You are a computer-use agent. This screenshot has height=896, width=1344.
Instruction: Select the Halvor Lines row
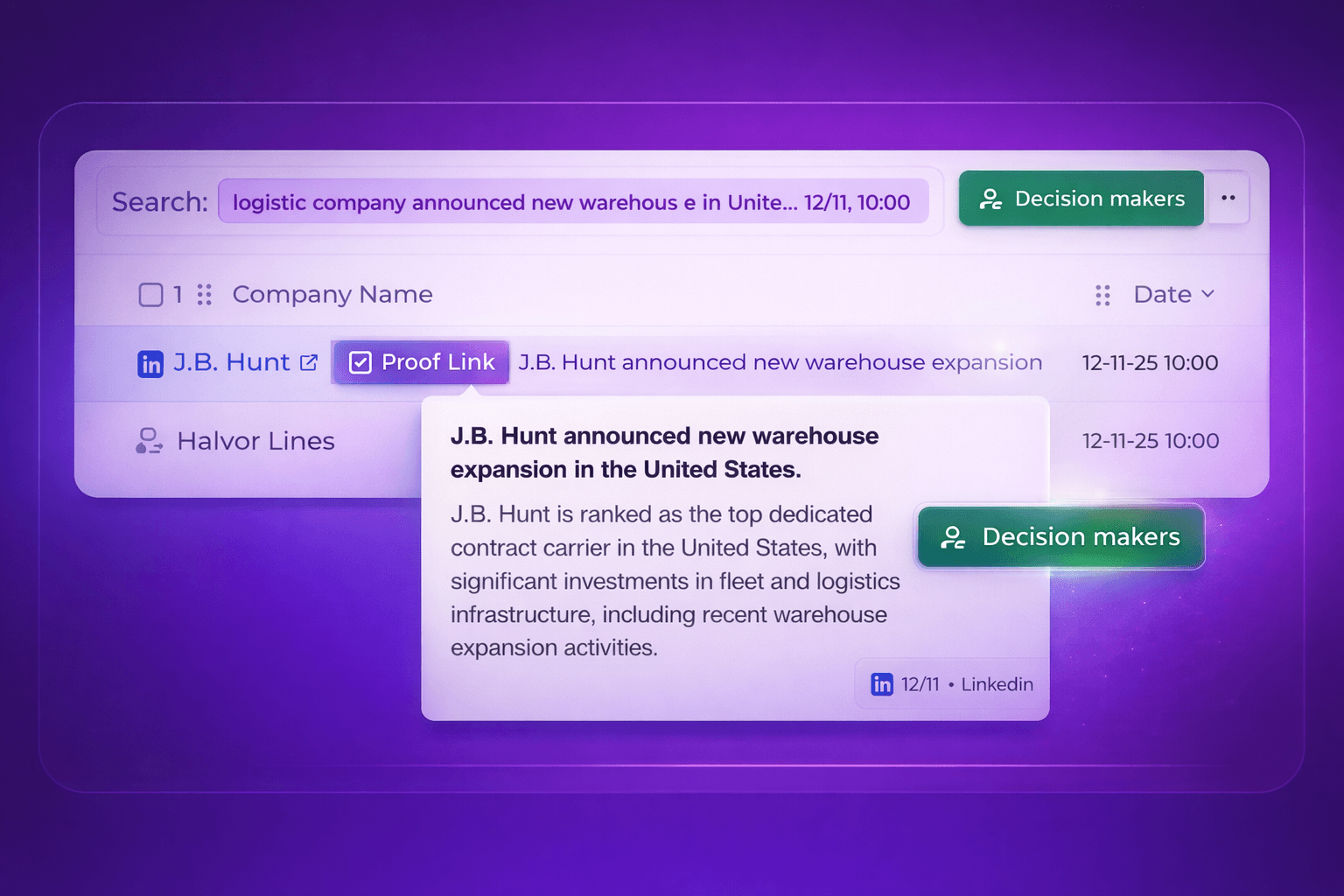[x=255, y=441]
